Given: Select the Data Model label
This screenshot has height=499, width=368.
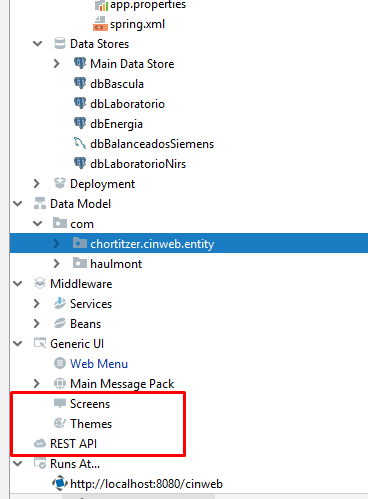Looking at the screenshot, I should (x=80, y=204).
